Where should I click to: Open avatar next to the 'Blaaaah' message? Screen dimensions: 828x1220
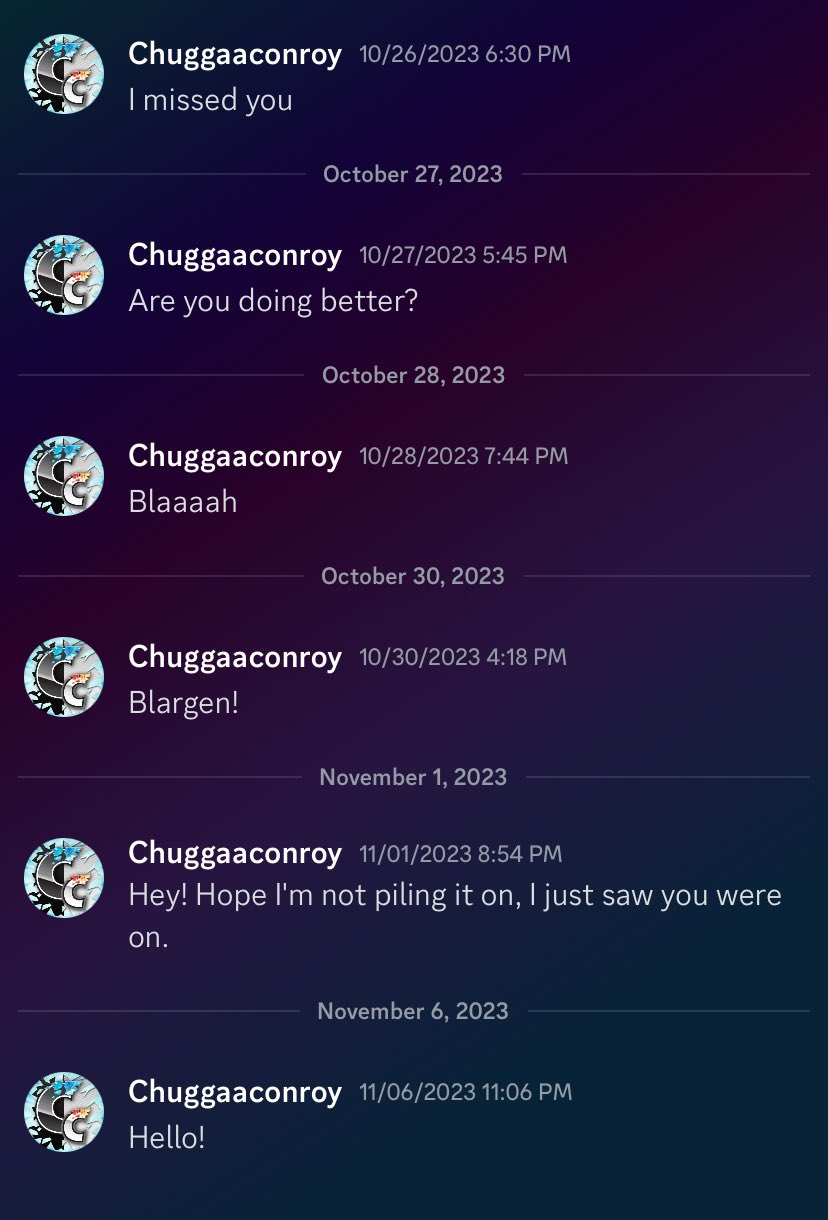(64, 476)
